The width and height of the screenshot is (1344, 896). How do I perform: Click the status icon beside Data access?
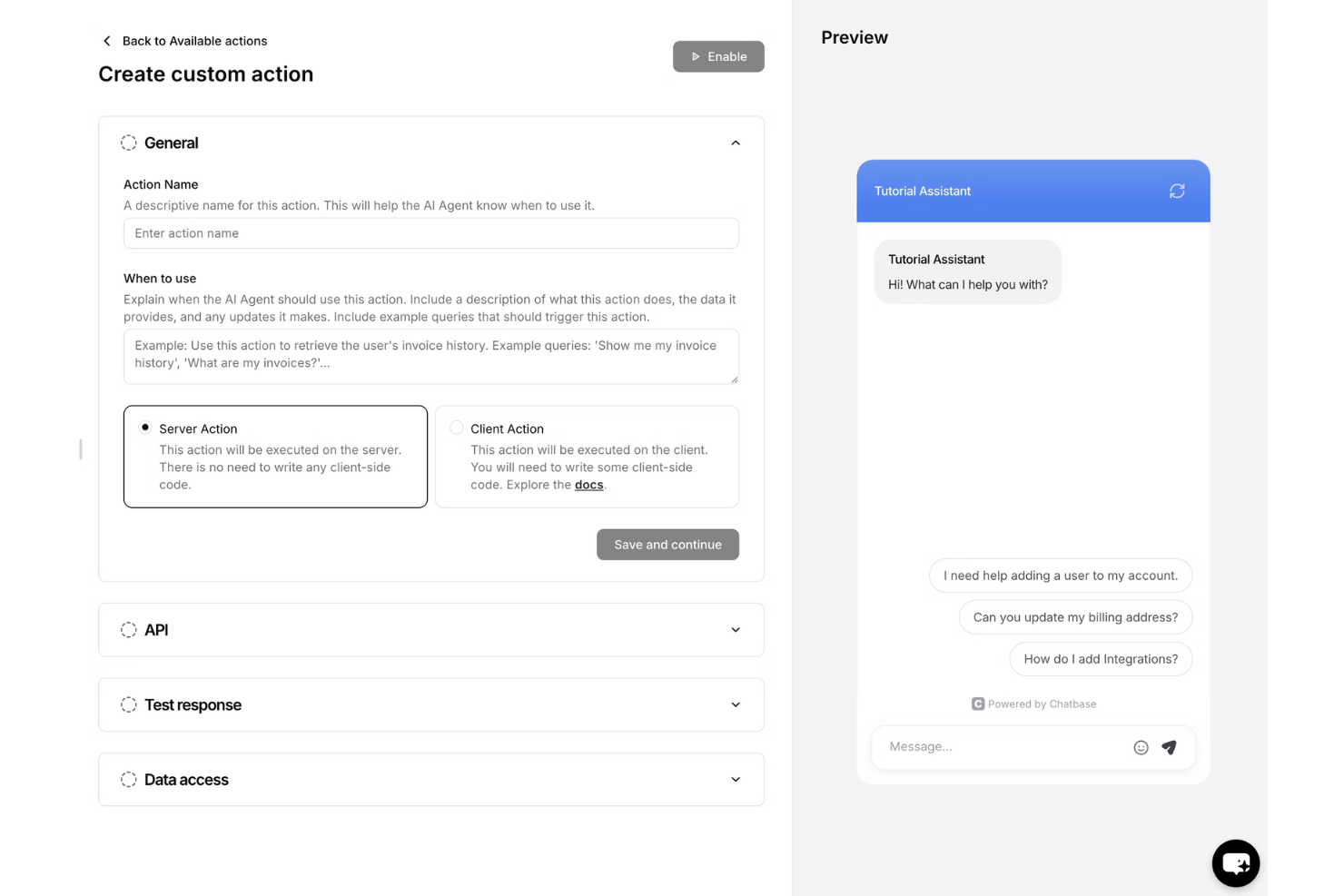pos(128,779)
